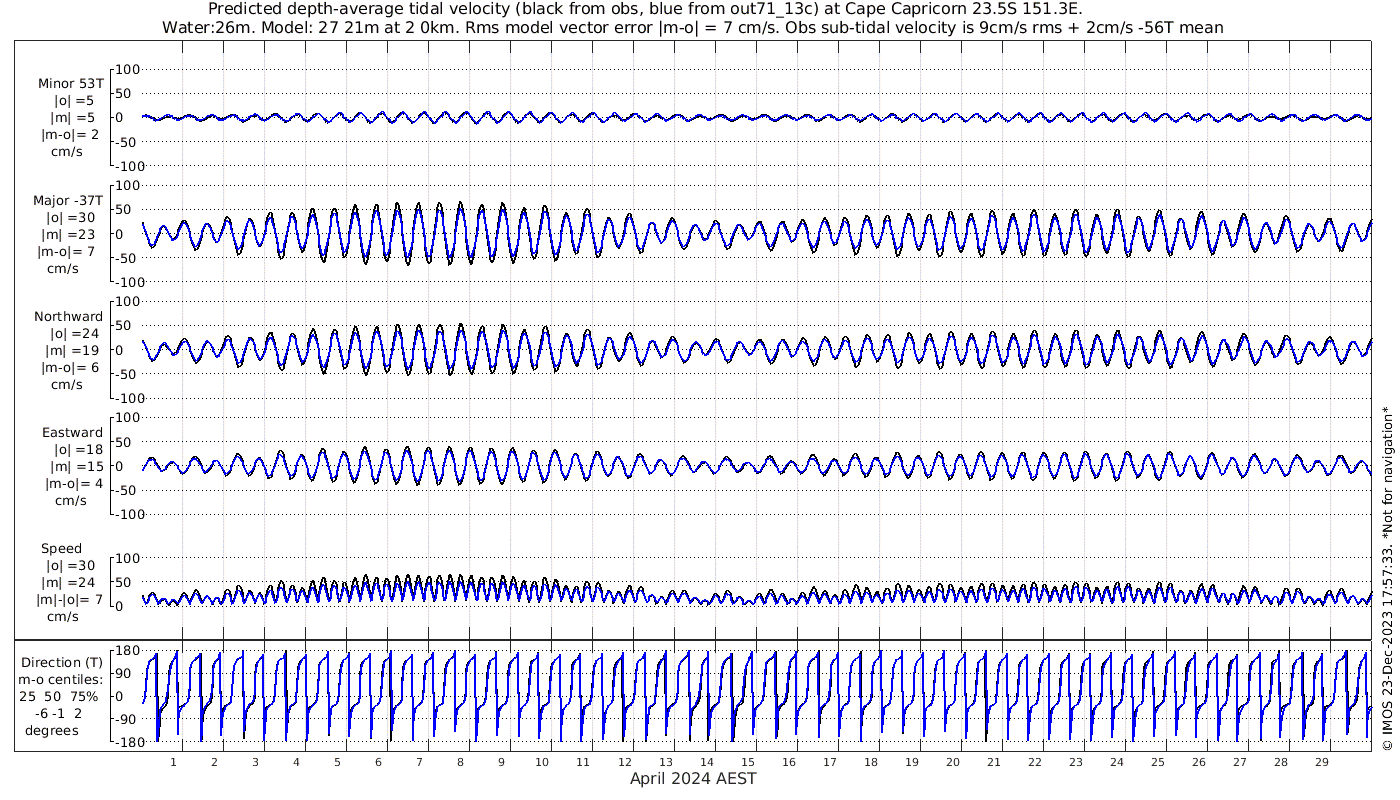Select the 'Major -37T' panel label

click(x=68, y=200)
